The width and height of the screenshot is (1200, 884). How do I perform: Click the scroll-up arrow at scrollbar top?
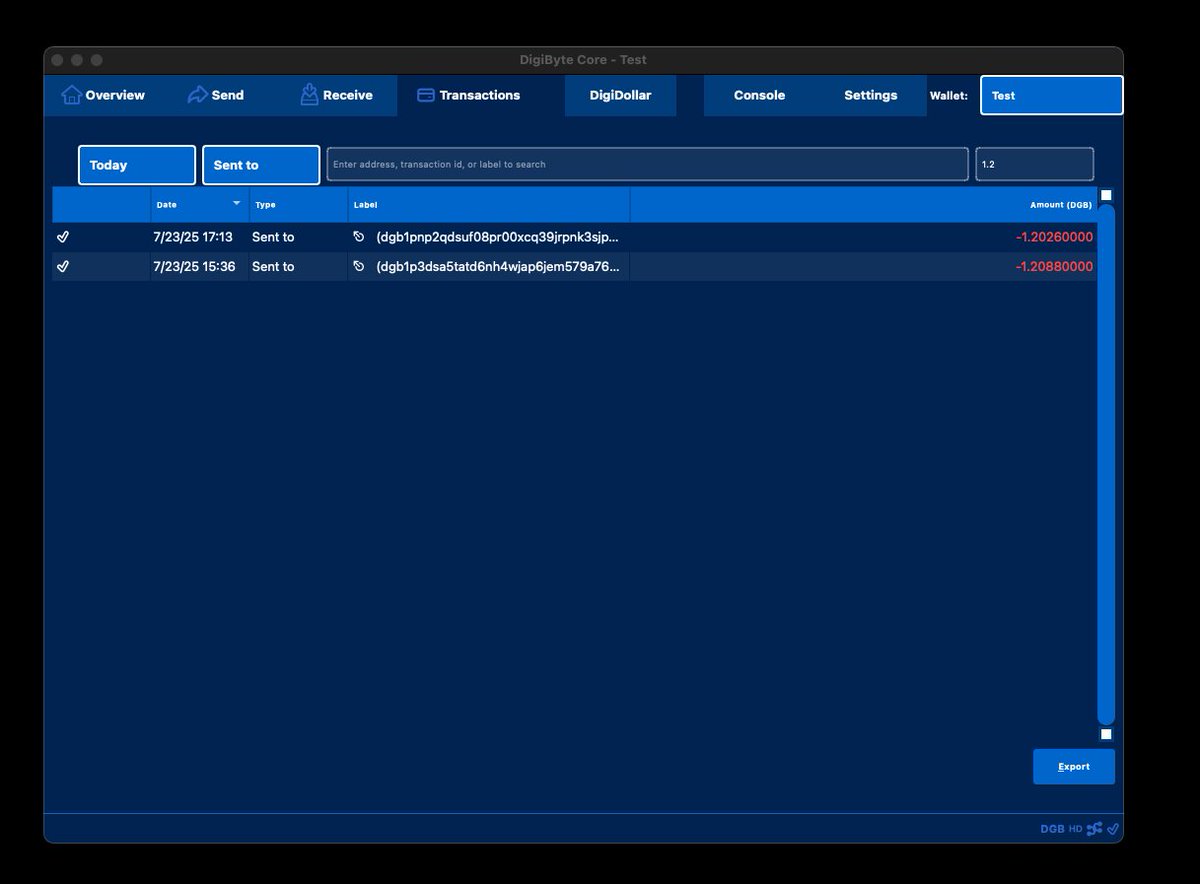pyautogui.click(x=1106, y=195)
